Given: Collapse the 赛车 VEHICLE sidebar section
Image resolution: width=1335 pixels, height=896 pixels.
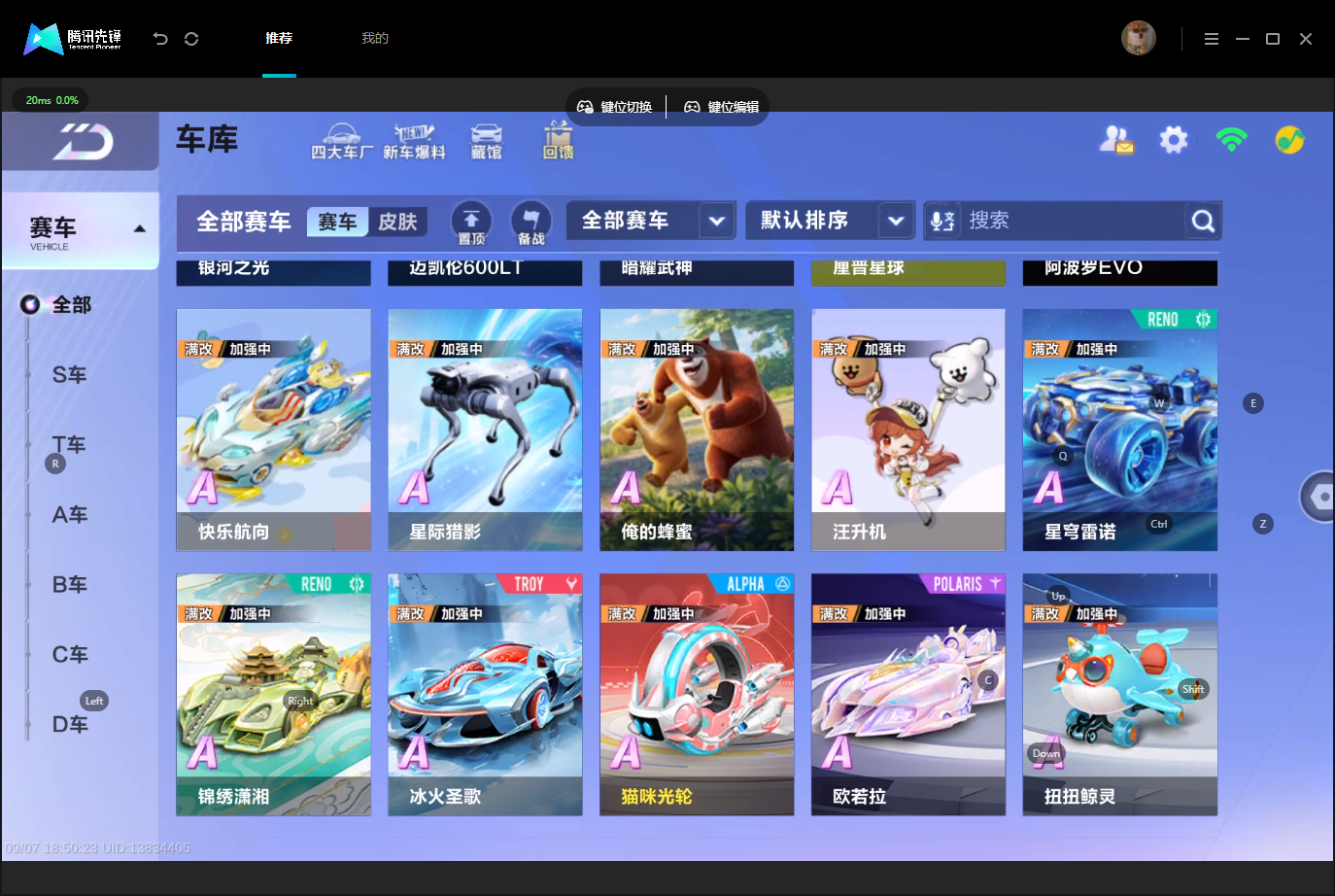Looking at the screenshot, I should [81, 230].
